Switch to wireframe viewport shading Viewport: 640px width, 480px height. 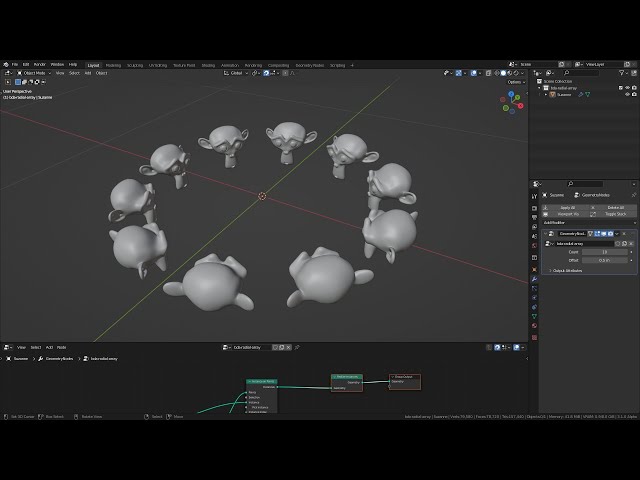497,73
